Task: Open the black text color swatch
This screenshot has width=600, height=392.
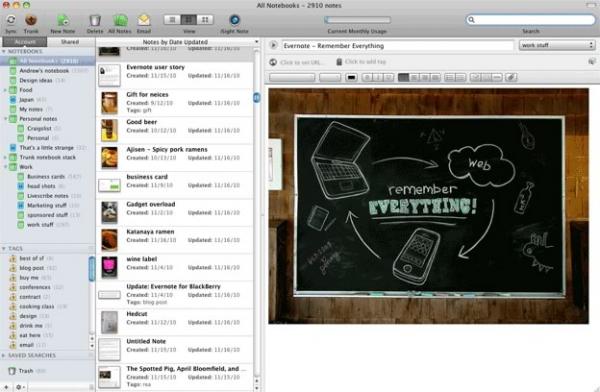Action: point(351,78)
